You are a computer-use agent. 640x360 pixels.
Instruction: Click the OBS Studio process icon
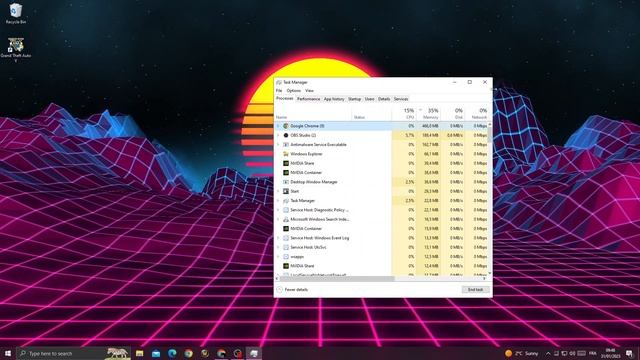[286, 135]
